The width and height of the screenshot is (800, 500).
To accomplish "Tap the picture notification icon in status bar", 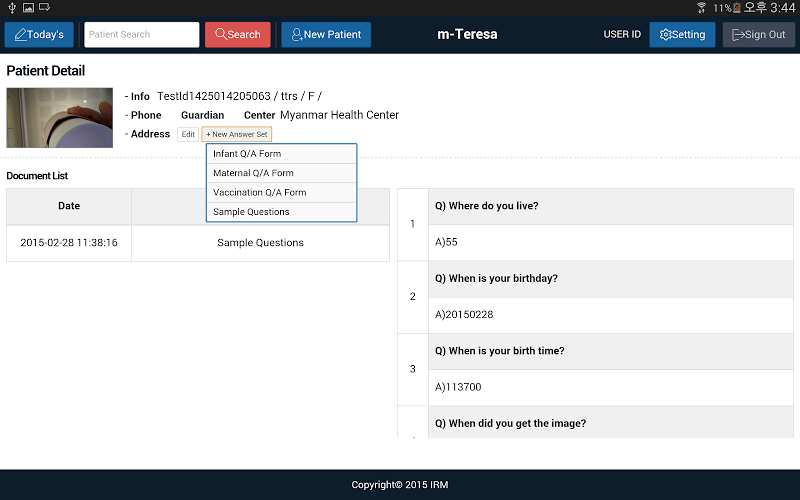I will tap(28, 7).
